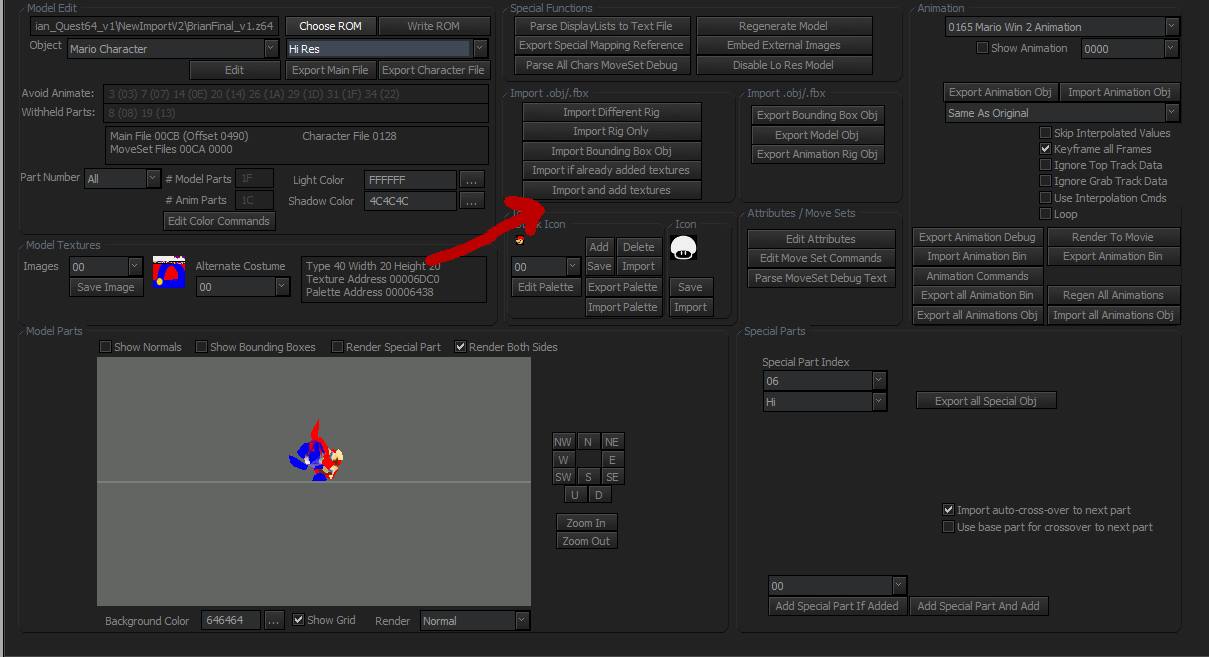Click the Regenerate Model button
Viewport: 1209px width, 657px height.
(784, 26)
